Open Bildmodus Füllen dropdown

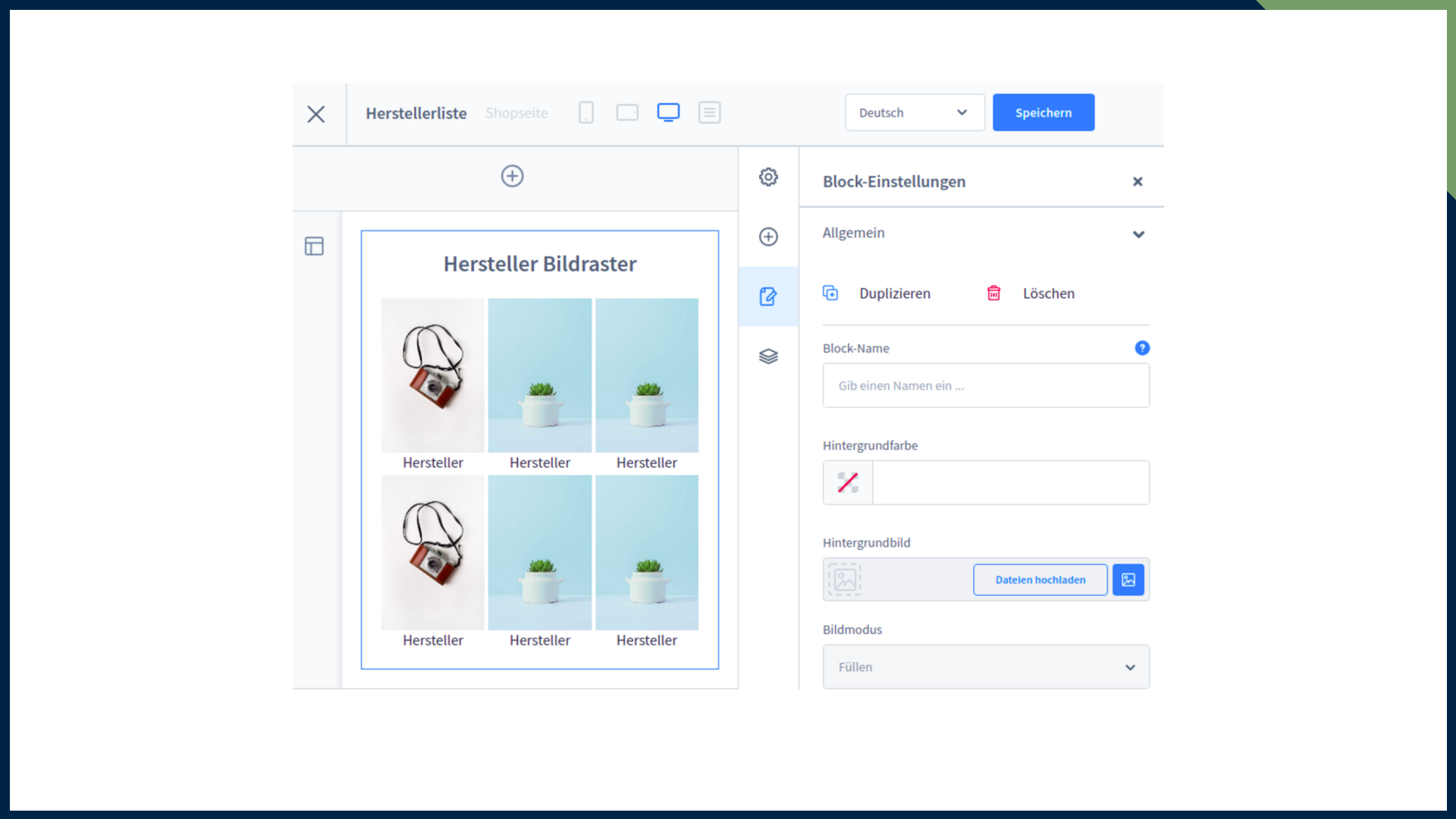(x=985, y=667)
